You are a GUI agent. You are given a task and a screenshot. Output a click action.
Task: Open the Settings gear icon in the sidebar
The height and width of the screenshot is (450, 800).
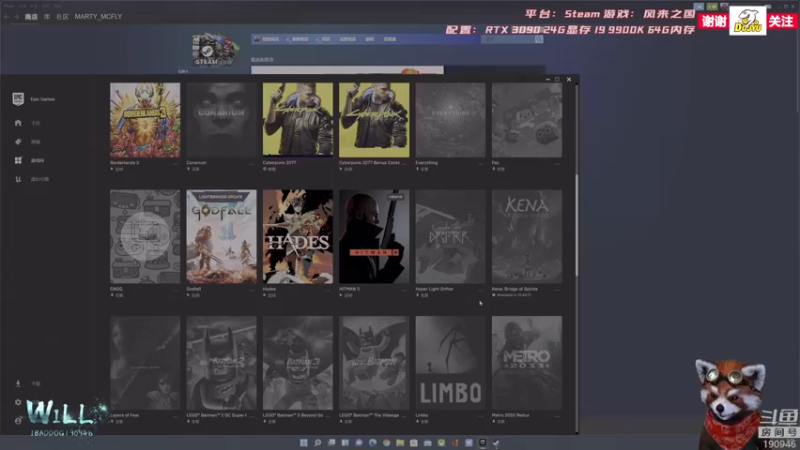tap(18, 402)
